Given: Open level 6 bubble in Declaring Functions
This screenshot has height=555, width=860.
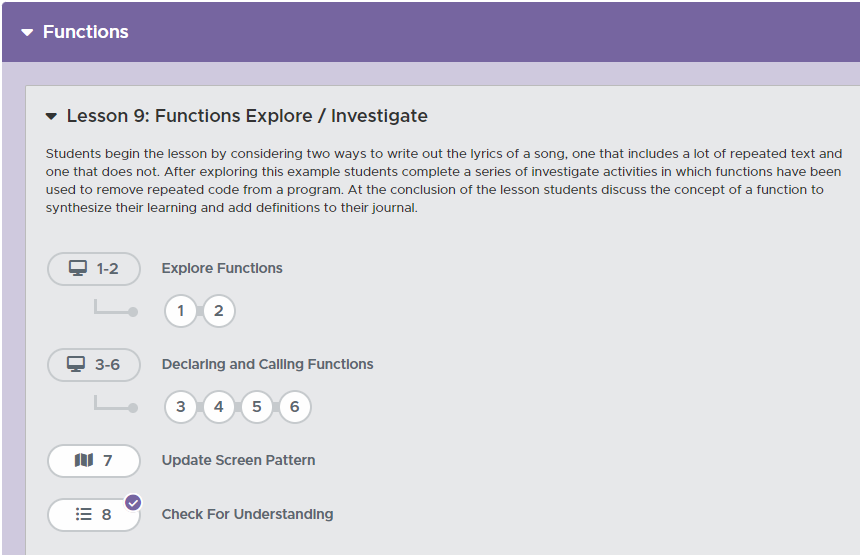Looking at the screenshot, I should pos(295,407).
